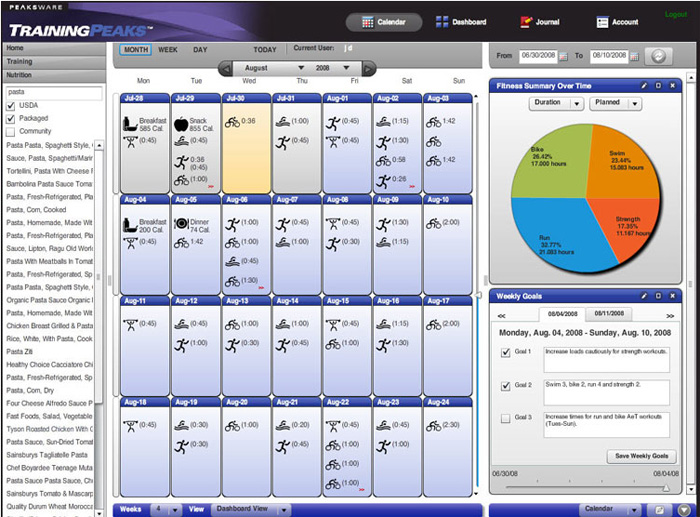Click the refresh date range button

[x=657, y=56]
